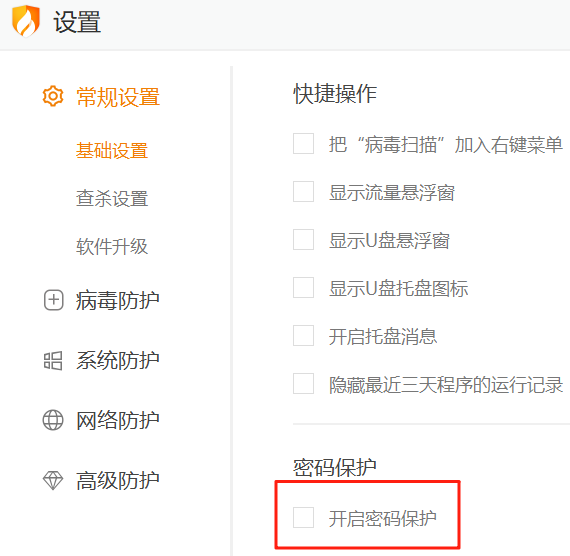Open the 查杀设置 page

[x=112, y=198]
